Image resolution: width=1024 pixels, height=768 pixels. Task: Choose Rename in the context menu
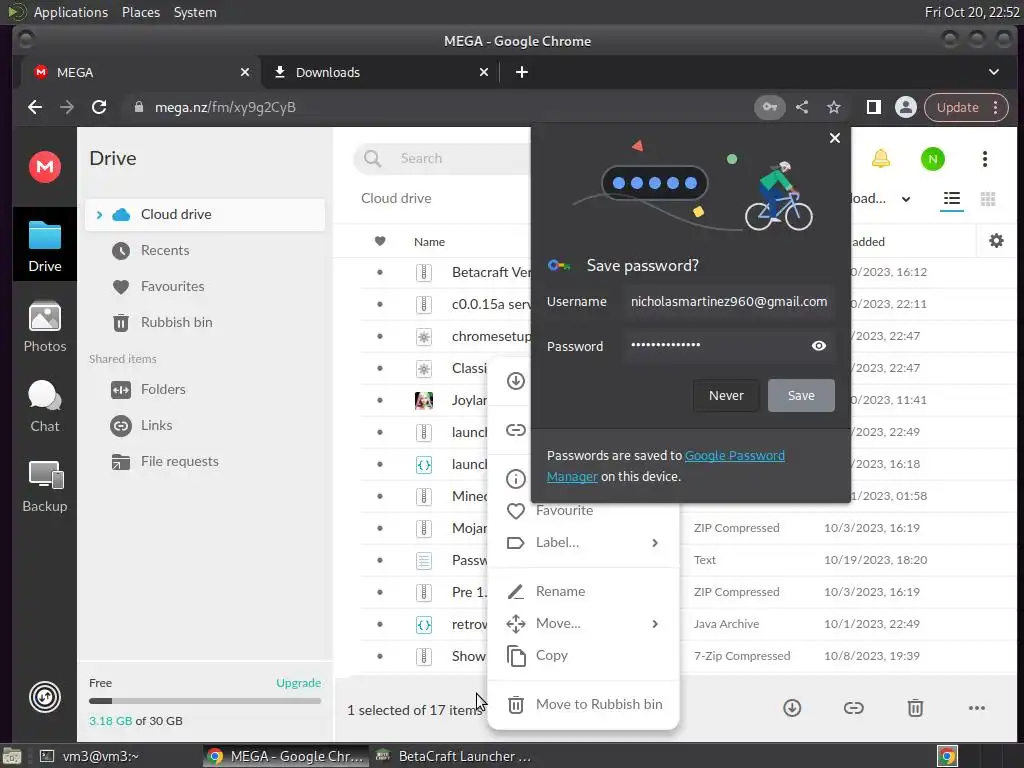pyautogui.click(x=584, y=591)
